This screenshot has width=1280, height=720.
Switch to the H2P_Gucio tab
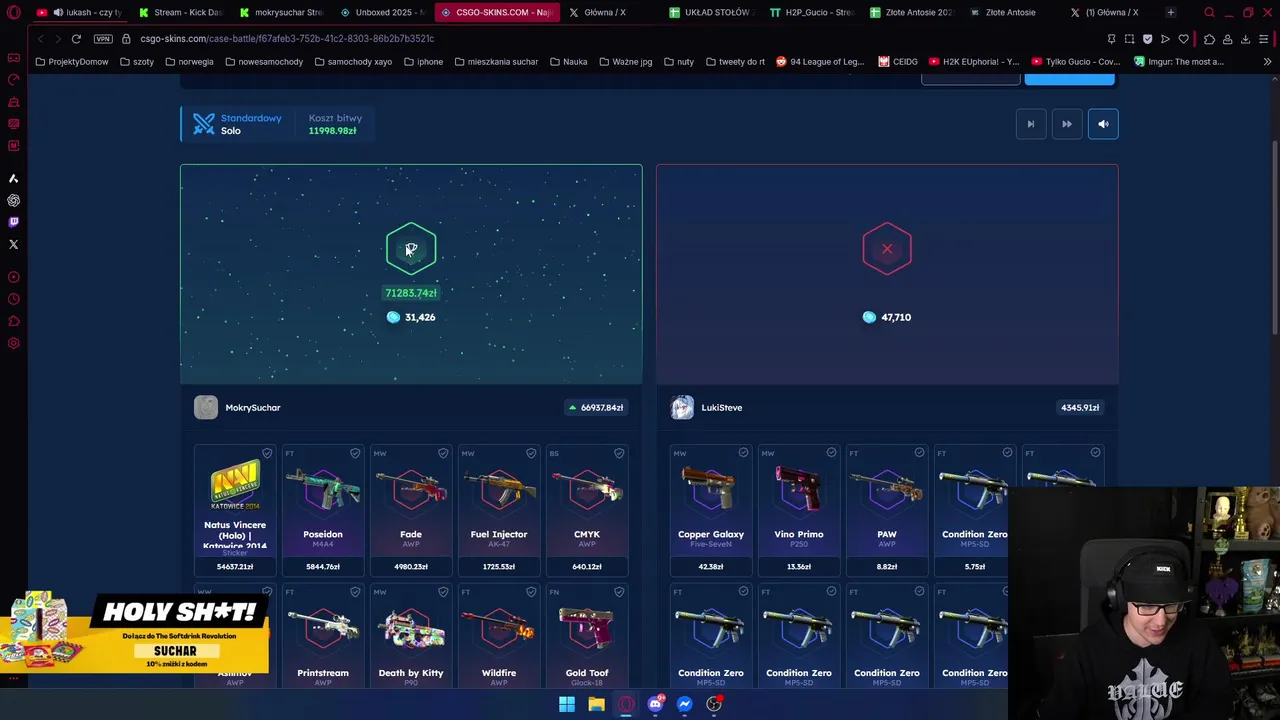click(811, 13)
